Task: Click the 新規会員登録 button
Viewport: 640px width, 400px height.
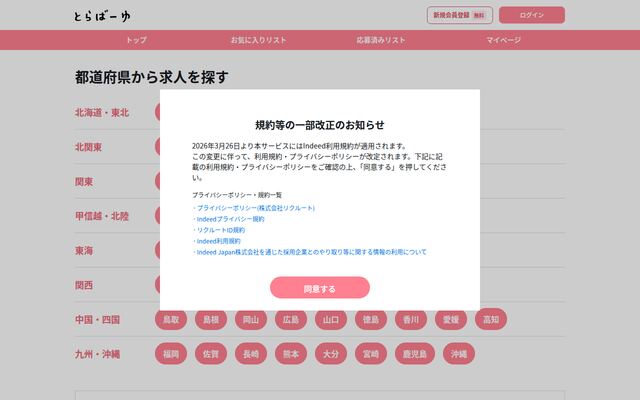Action: 460,15
